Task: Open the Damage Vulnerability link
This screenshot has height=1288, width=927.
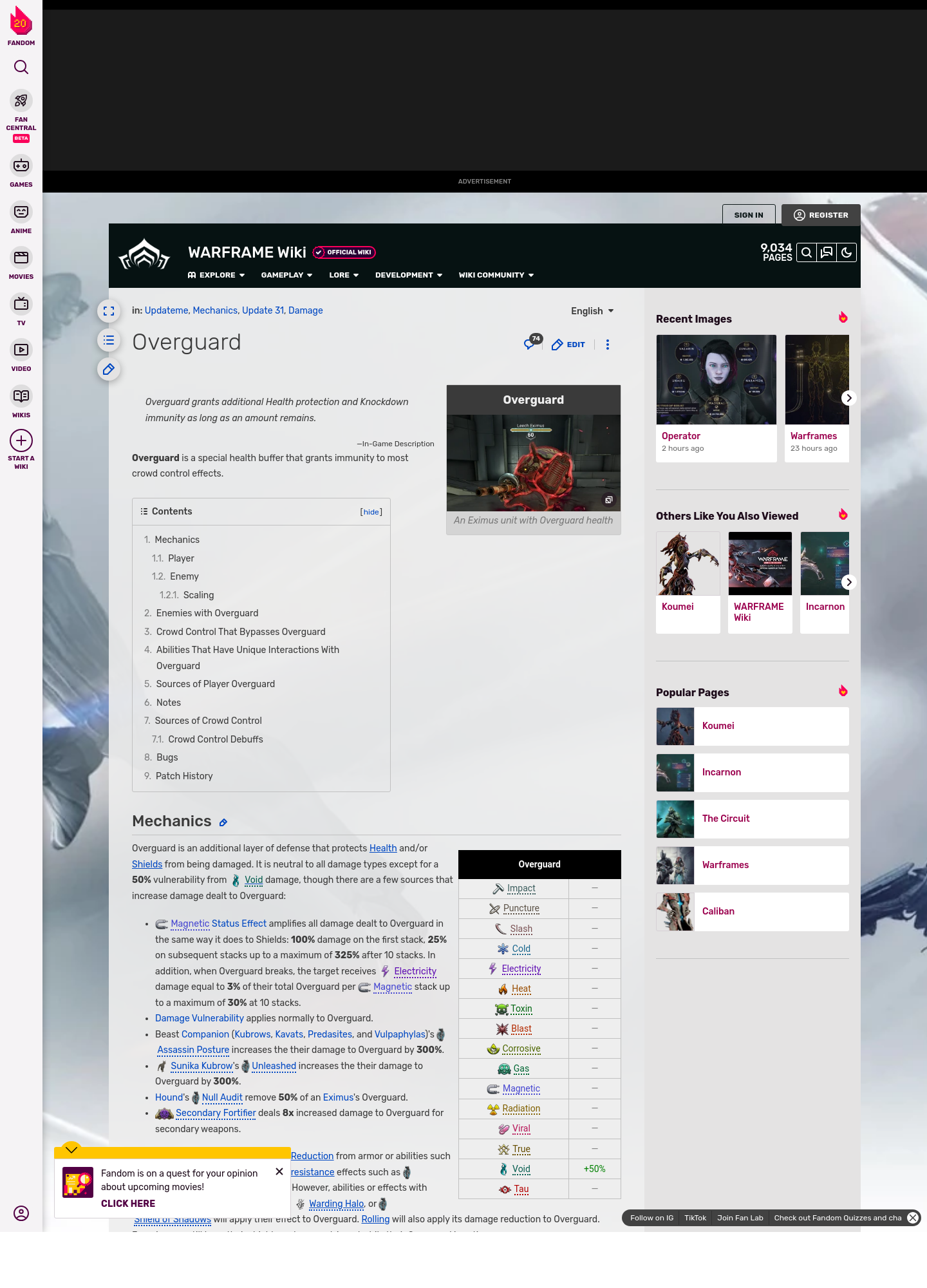Action: click(200, 1018)
